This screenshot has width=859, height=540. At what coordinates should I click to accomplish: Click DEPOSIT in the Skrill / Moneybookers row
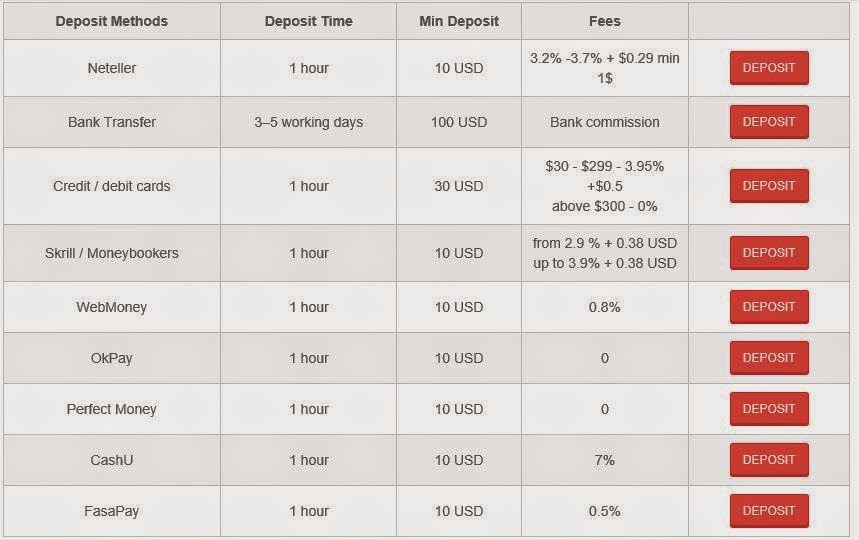pos(769,253)
